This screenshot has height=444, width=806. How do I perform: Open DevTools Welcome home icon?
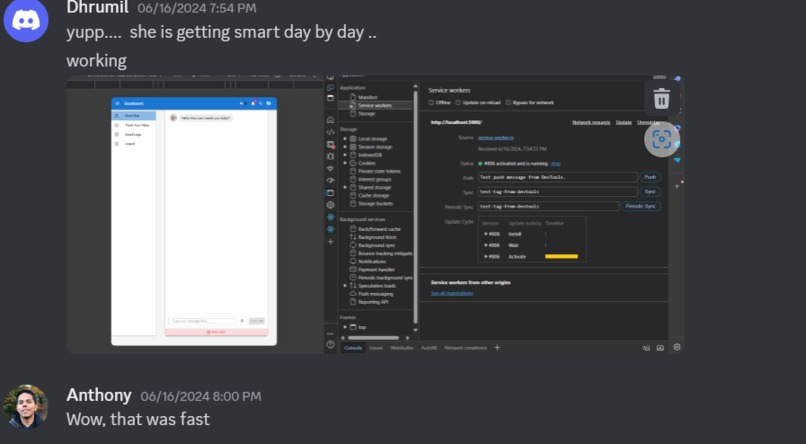pos(330,120)
